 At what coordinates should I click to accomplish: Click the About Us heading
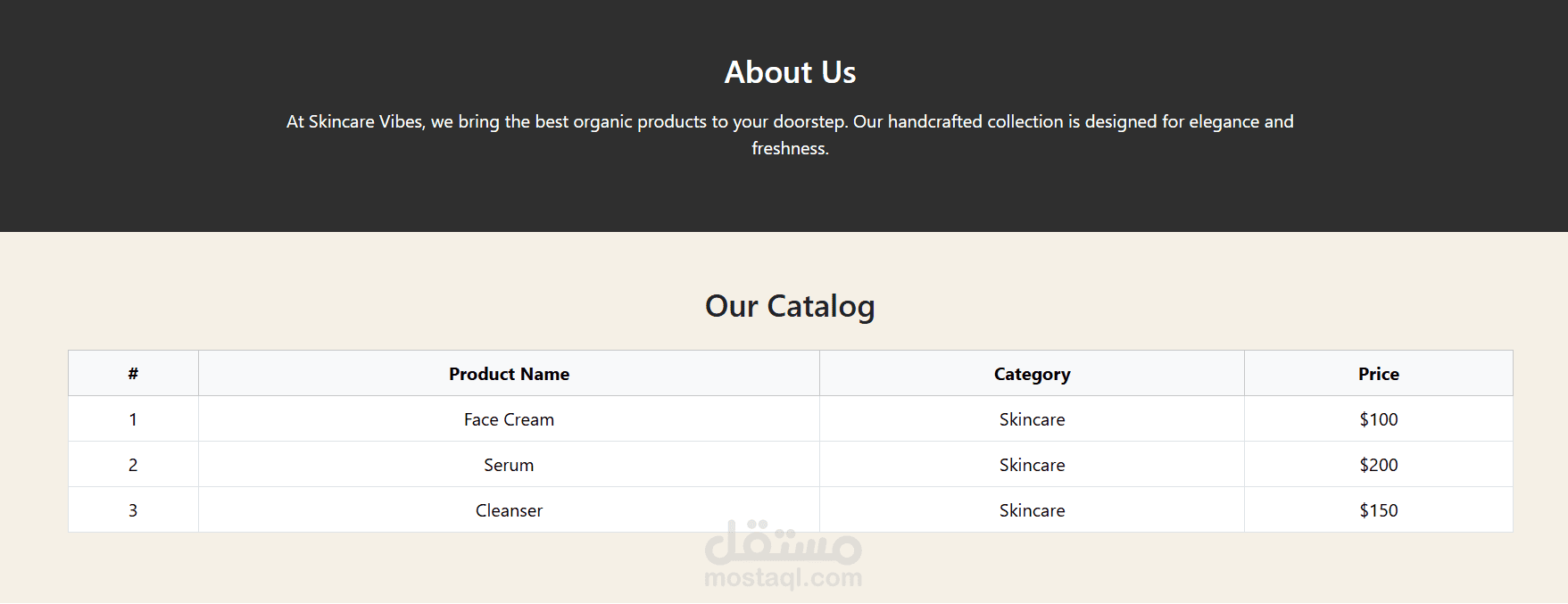[x=790, y=72]
